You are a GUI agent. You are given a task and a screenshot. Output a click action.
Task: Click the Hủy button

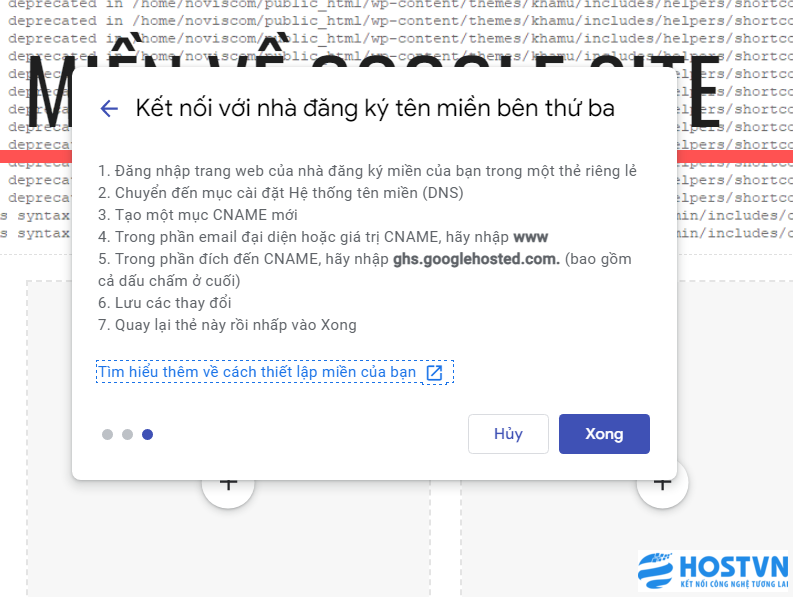tap(508, 434)
